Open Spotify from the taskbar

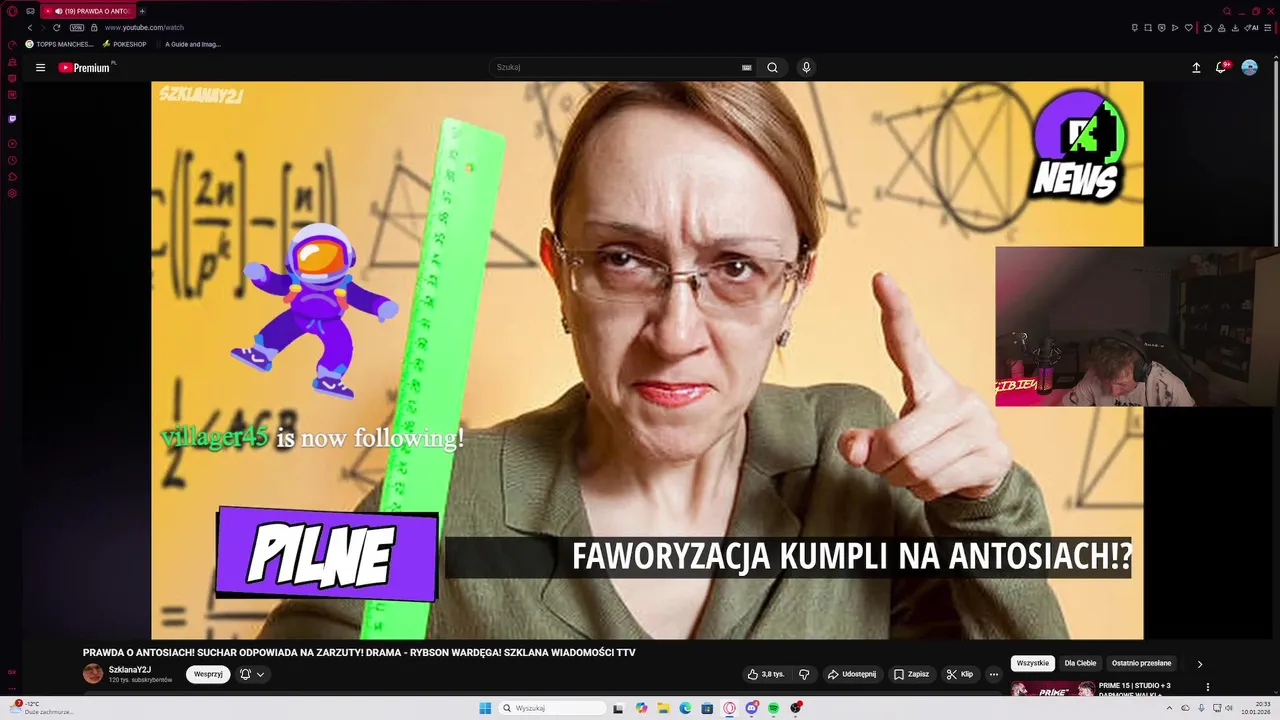pyautogui.click(x=774, y=708)
